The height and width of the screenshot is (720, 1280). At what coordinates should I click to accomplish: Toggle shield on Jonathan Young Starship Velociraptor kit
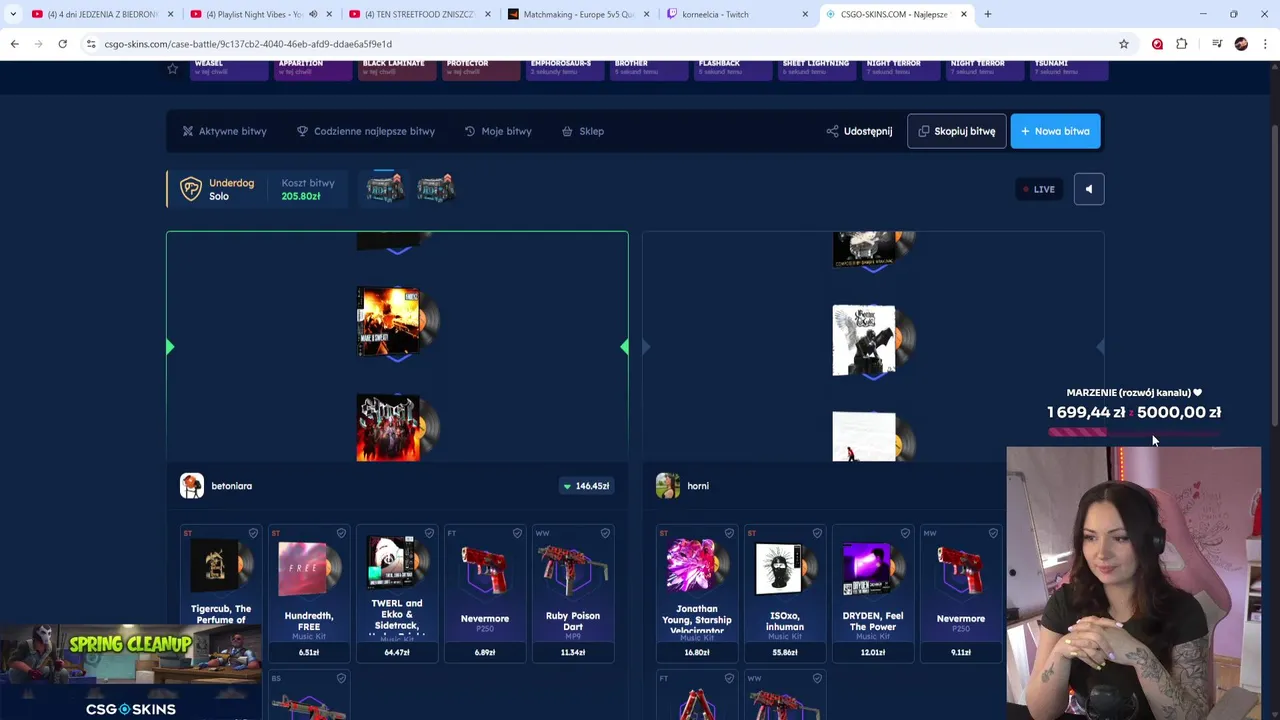(x=729, y=533)
